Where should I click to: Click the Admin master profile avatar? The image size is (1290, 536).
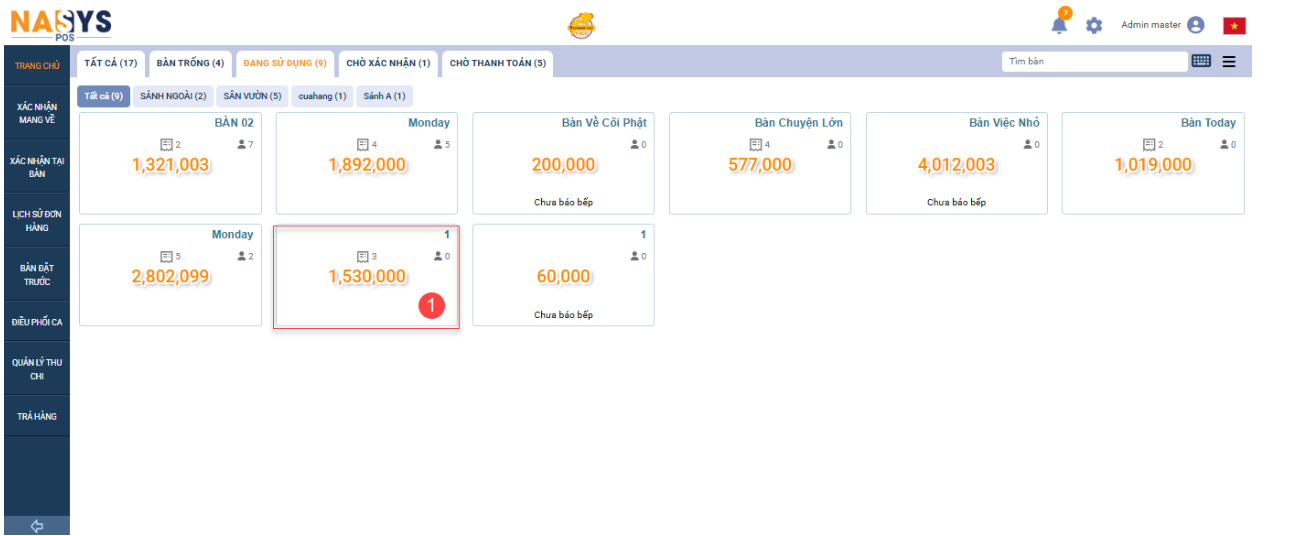1196,26
